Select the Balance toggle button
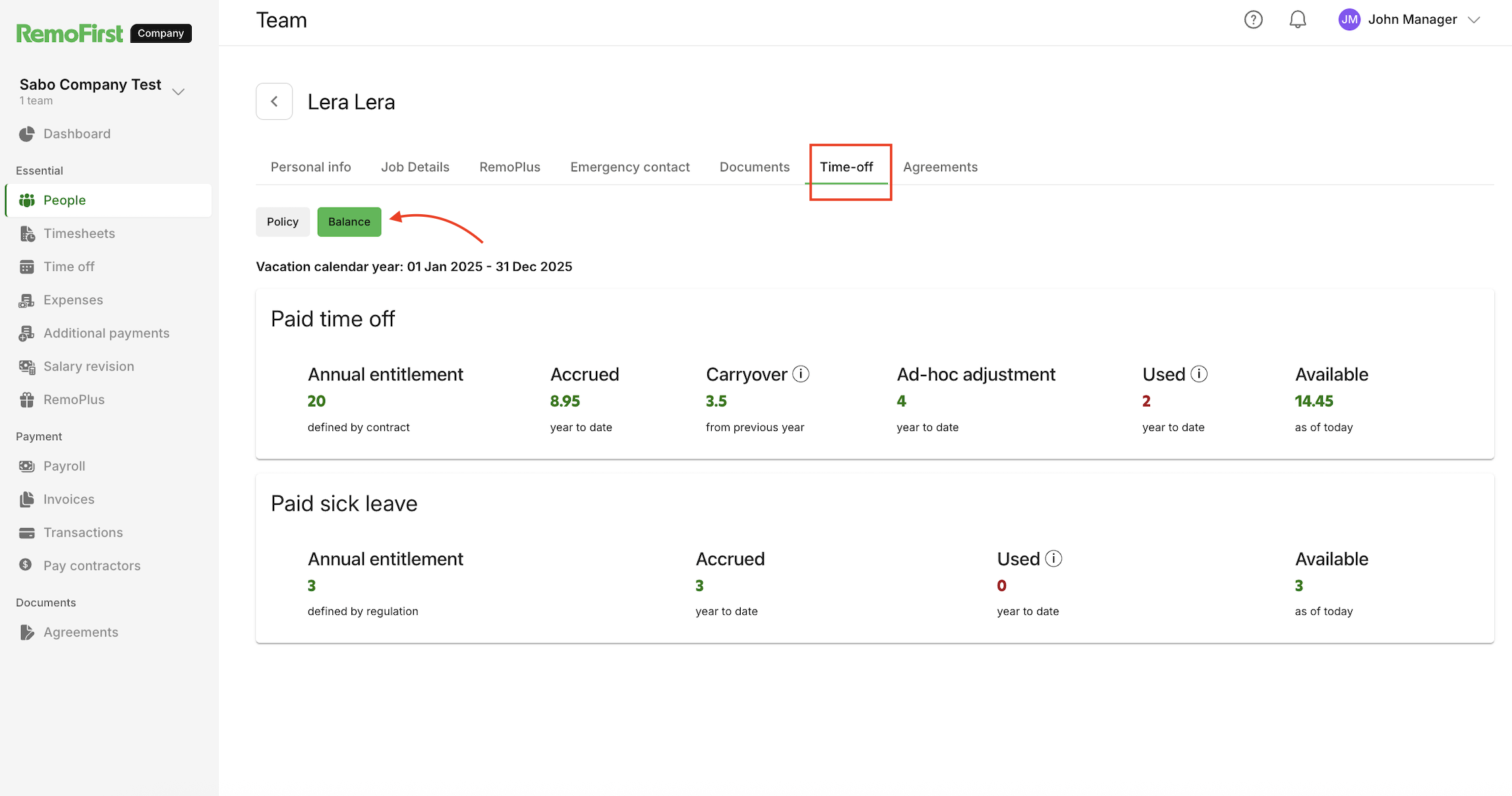The height and width of the screenshot is (796, 1512). pos(349,222)
